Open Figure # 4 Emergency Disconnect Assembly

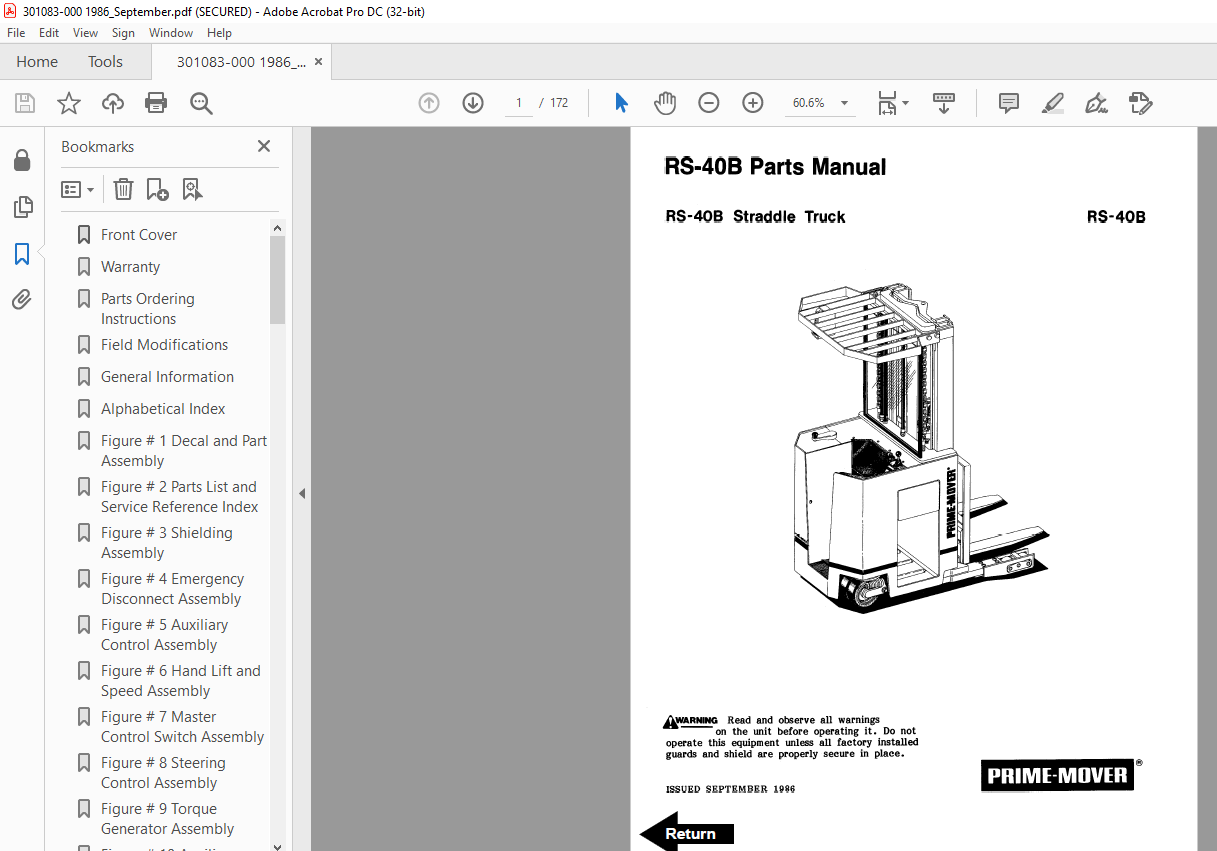click(172, 589)
